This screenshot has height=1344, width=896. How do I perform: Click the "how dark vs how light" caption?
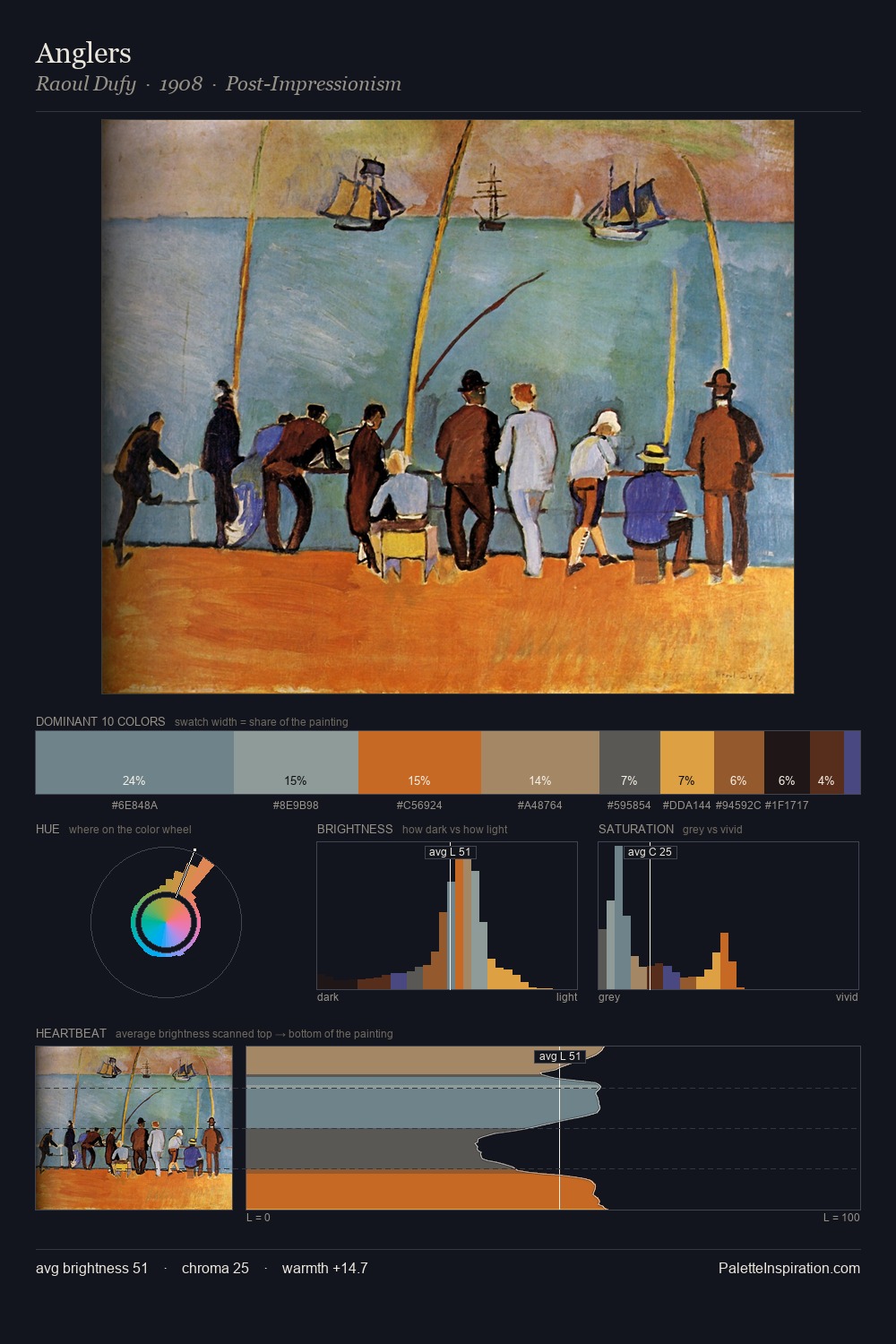[454, 830]
